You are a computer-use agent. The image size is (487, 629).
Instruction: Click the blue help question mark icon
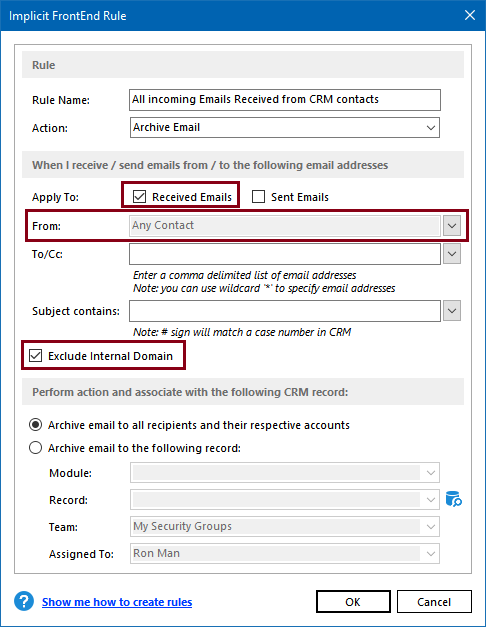pyautogui.click(x=24, y=601)
